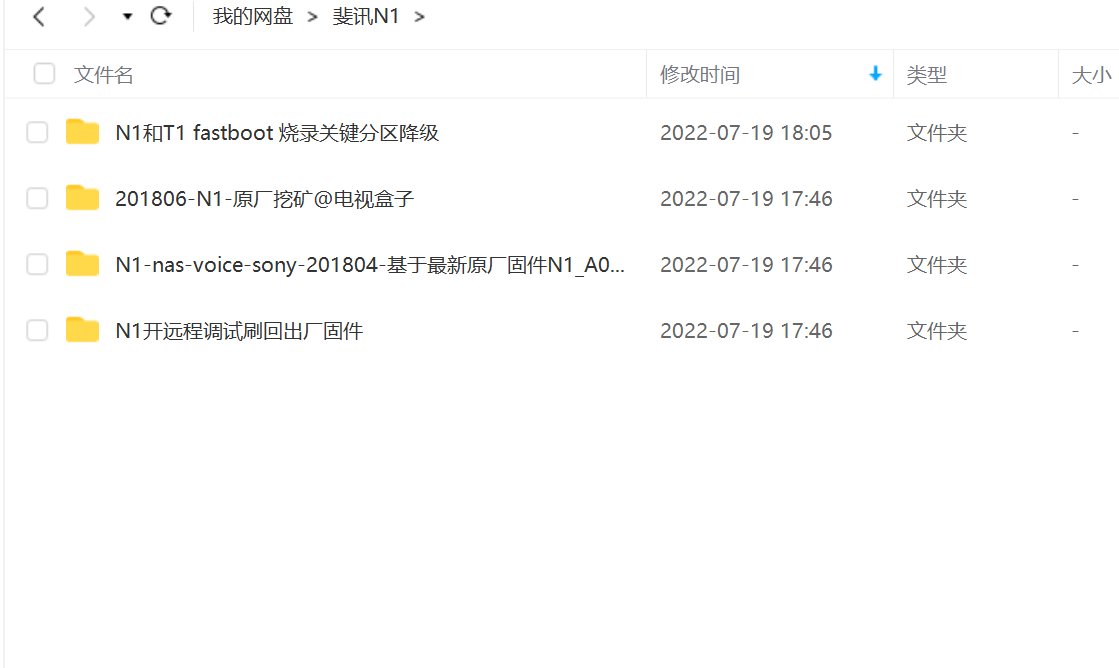Go back with the left arrow icon
The height and width of the screenshot is (668, 1119).
39,16
